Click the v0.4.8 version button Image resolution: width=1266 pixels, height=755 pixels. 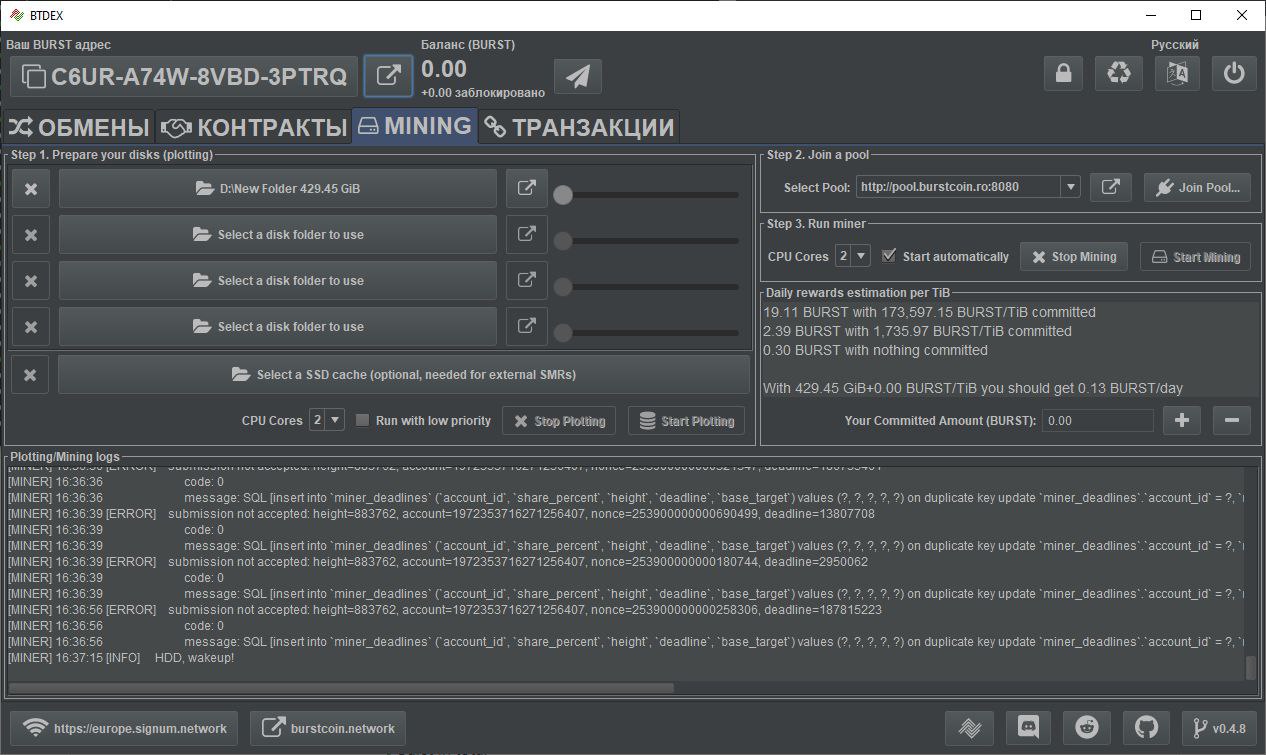[x=1217, y=728]
